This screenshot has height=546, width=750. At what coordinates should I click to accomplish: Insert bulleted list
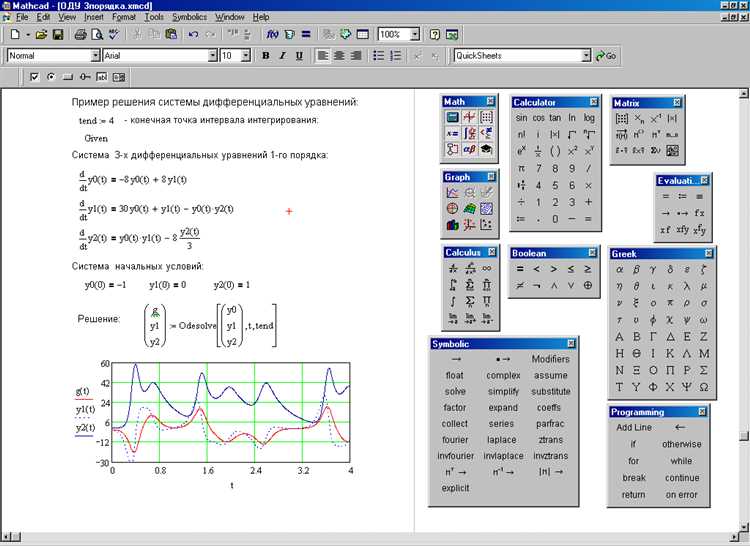378,56
